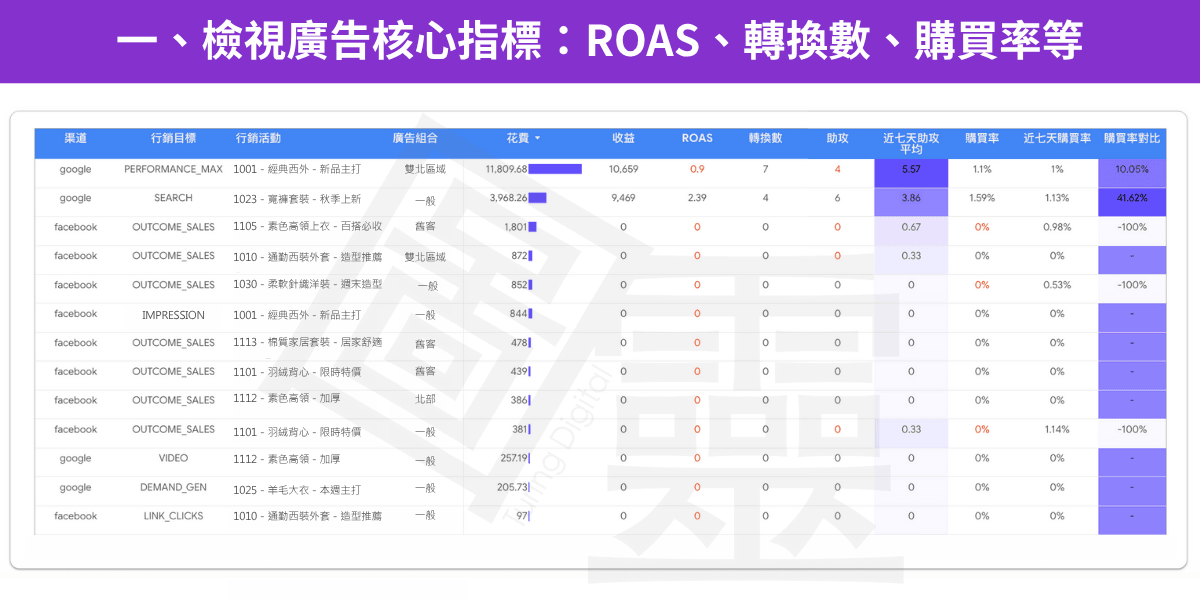Click campaign 1025 - 羊毛大衣 - 本週主打
The height and width of the screenshot is (600, 1200).
[x=297, y=489]
